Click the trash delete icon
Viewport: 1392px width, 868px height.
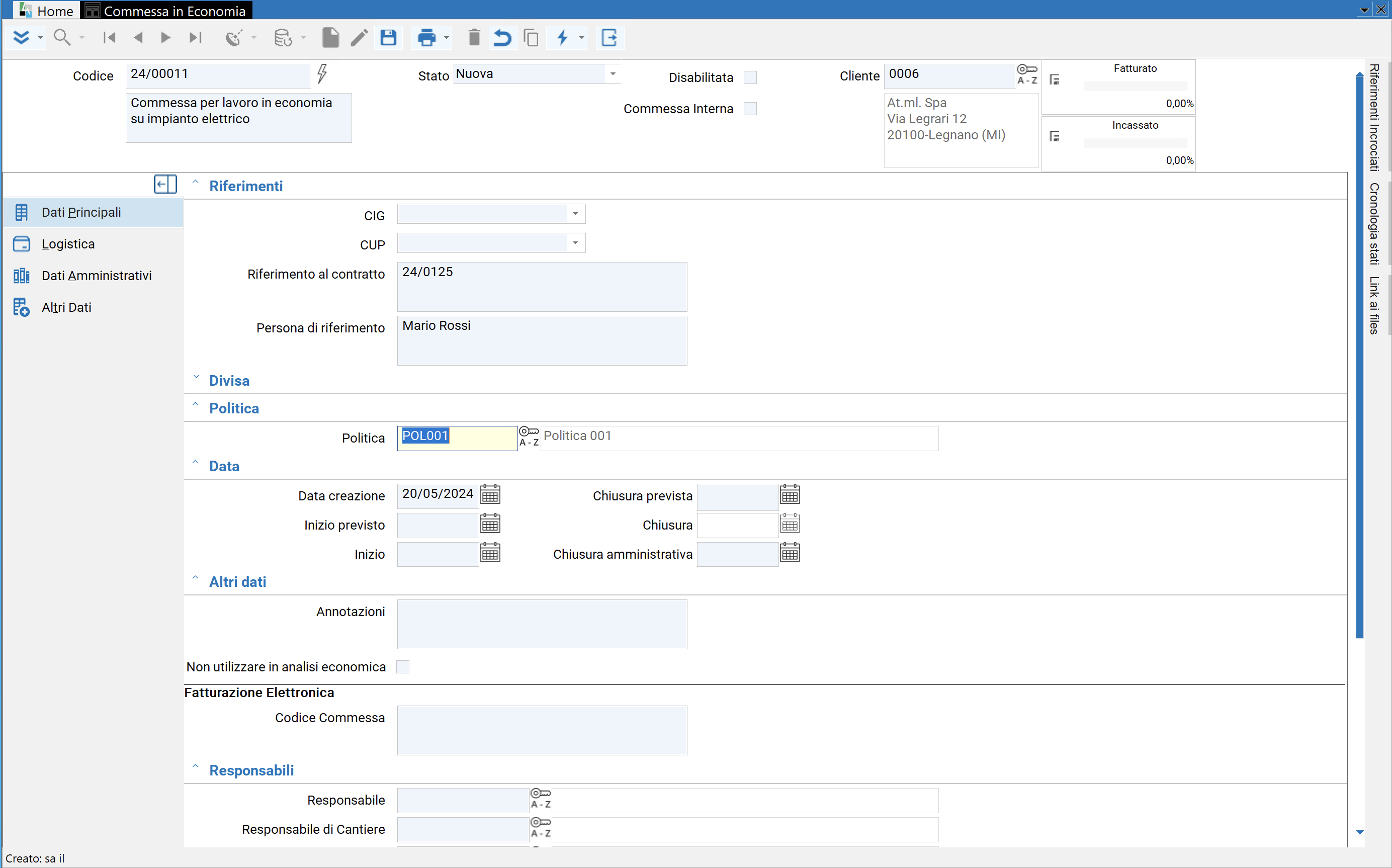474,38
